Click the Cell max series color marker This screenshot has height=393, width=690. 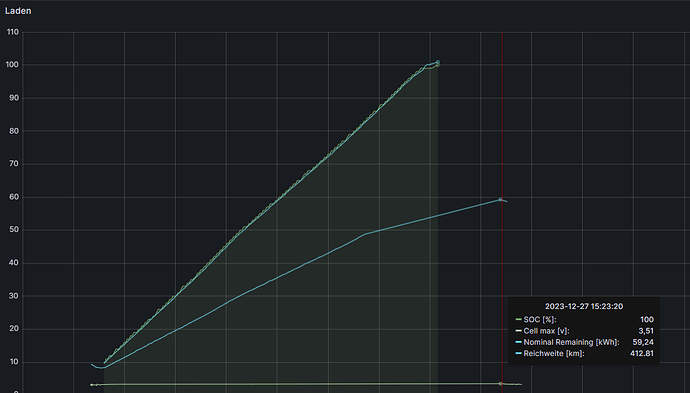tap(518, 331)
